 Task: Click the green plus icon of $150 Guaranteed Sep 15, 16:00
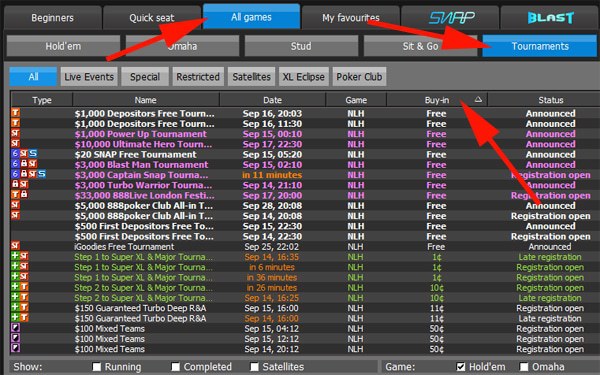coord(15,307)
